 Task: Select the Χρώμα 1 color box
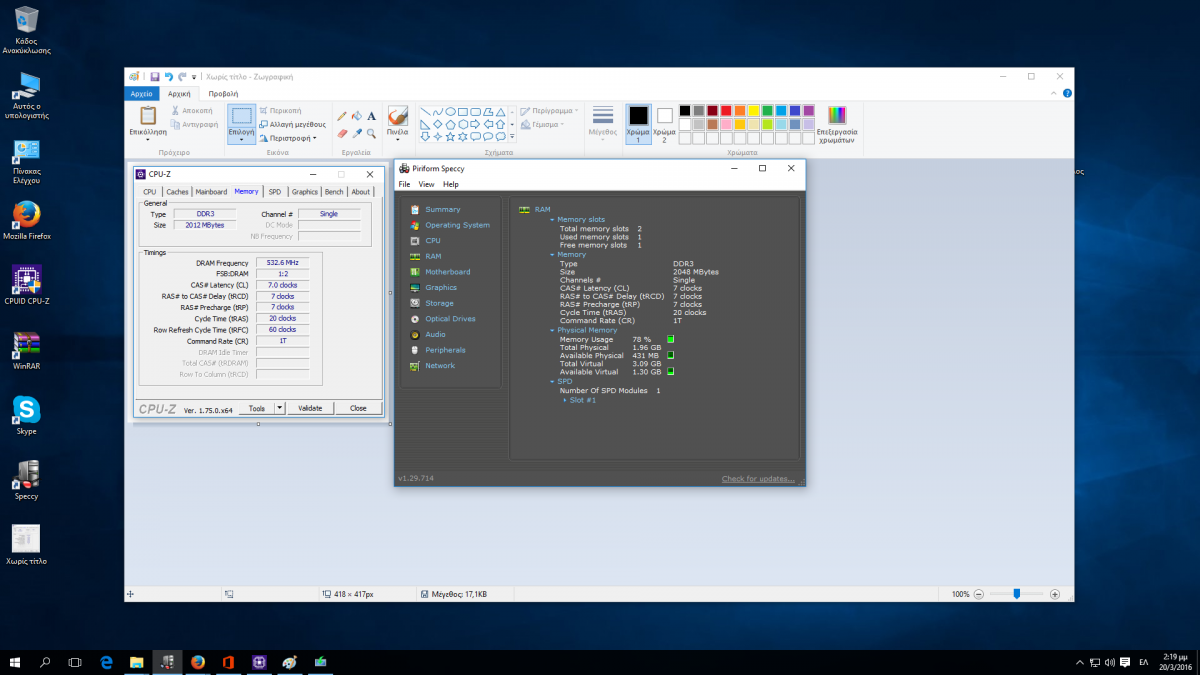pyautogui.click(x=638, y=124)
